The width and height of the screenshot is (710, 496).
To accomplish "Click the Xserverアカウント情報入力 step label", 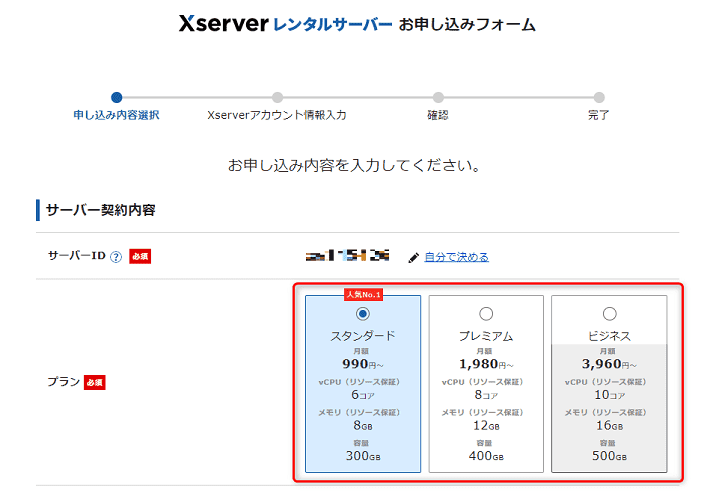I will tap(277, 115).
